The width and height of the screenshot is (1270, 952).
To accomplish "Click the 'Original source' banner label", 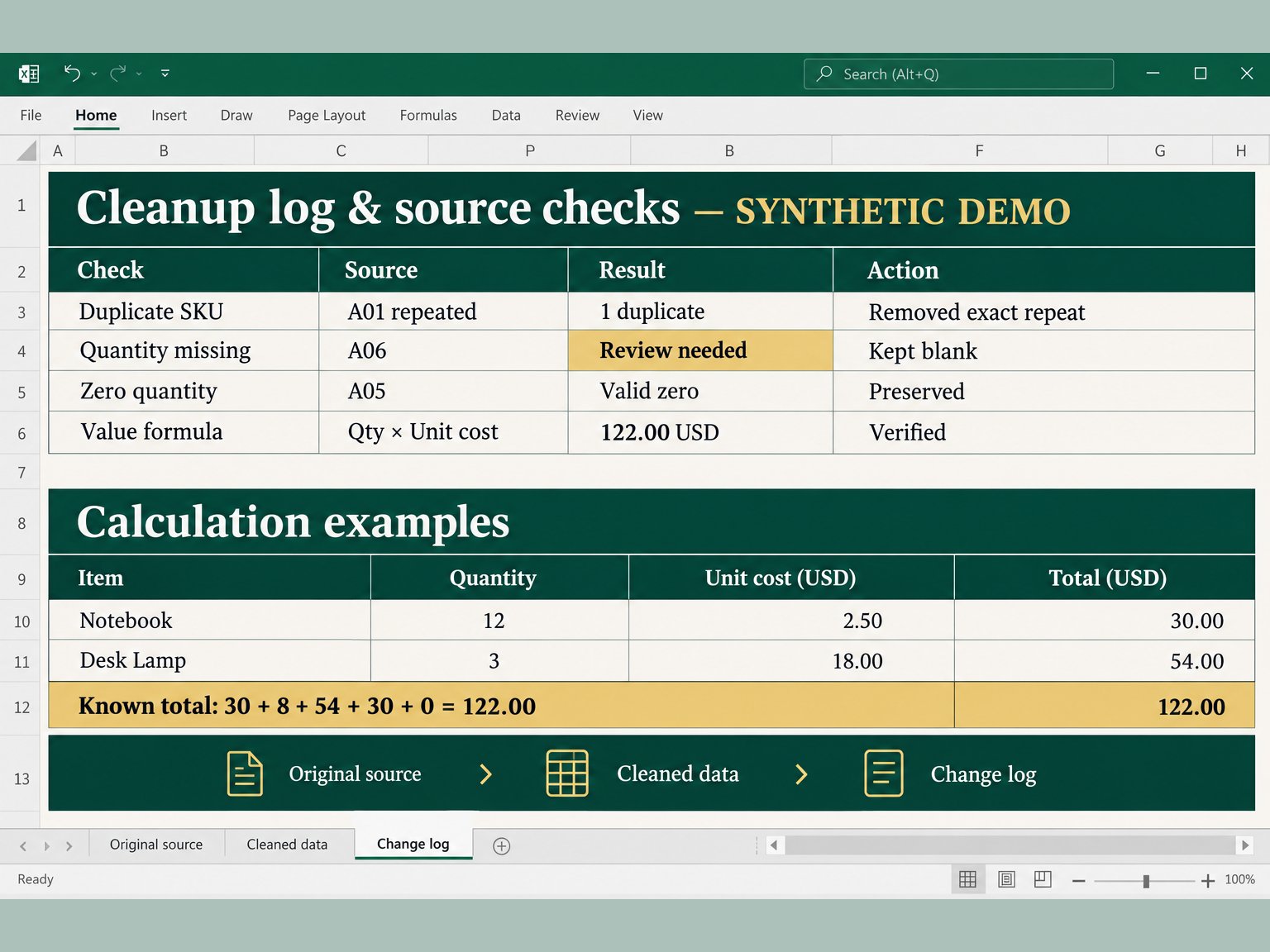I will [x=355, y=773].
